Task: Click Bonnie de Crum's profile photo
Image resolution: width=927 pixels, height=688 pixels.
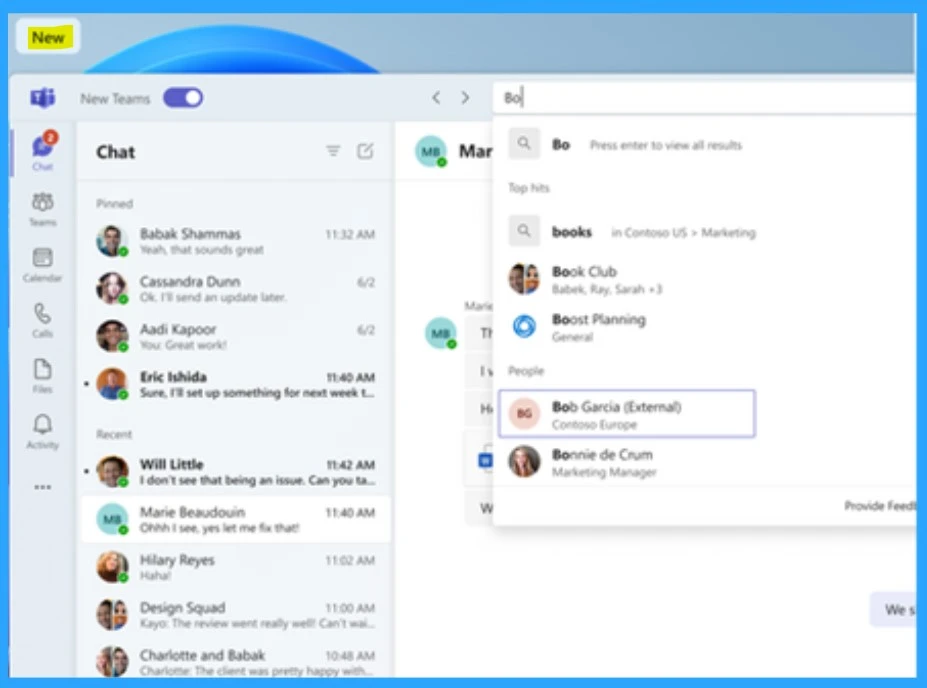Action: point(524,462)
